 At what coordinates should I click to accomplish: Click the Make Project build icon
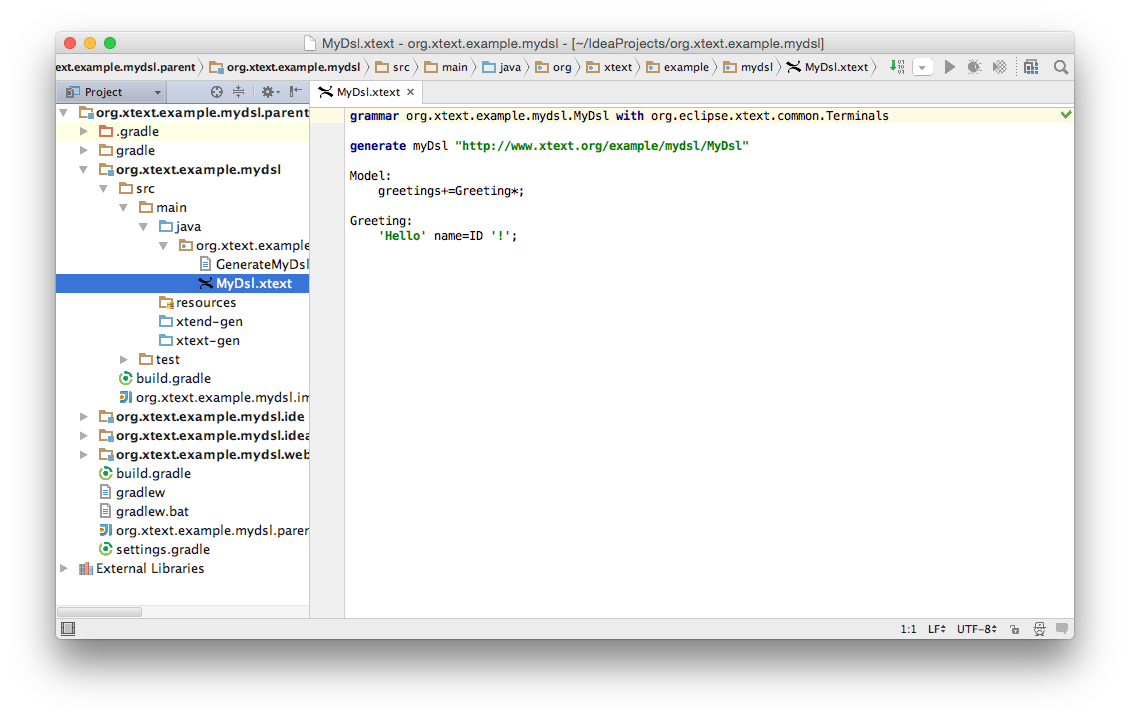click(897, 67)
